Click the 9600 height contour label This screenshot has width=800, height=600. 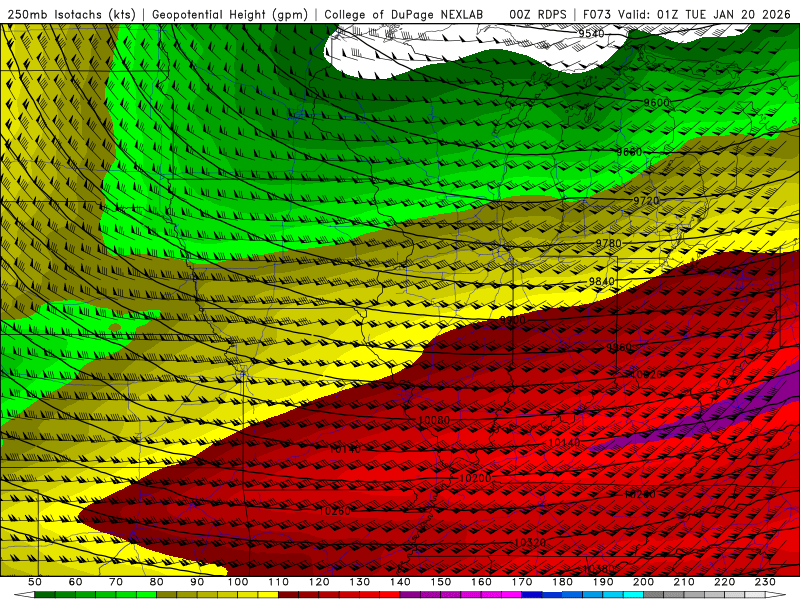tap(656, 103)
